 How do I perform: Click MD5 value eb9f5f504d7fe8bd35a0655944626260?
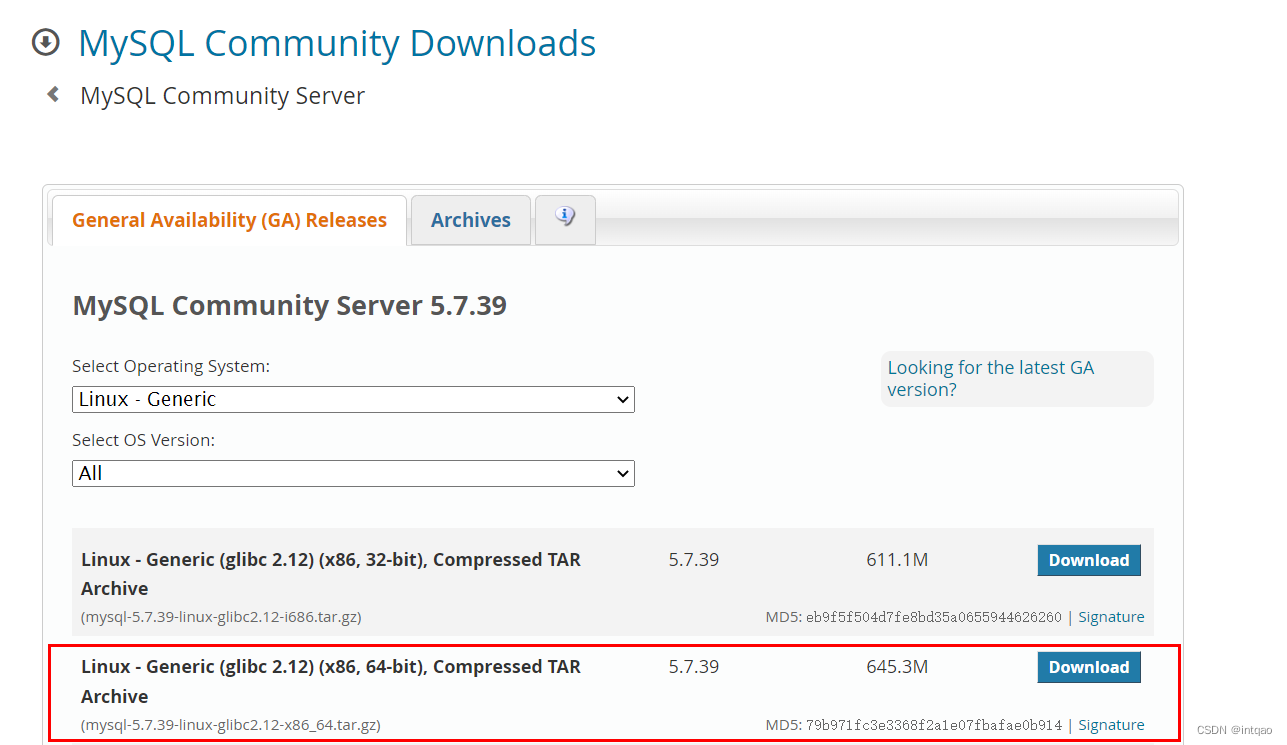(934, 617)
